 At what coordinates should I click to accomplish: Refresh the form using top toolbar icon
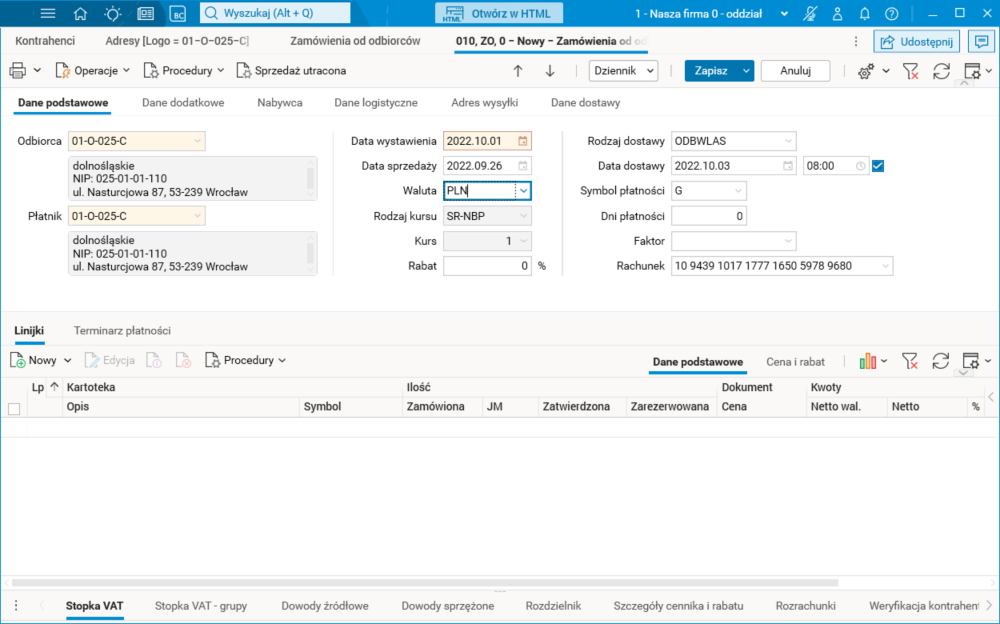tap(941, 71)
